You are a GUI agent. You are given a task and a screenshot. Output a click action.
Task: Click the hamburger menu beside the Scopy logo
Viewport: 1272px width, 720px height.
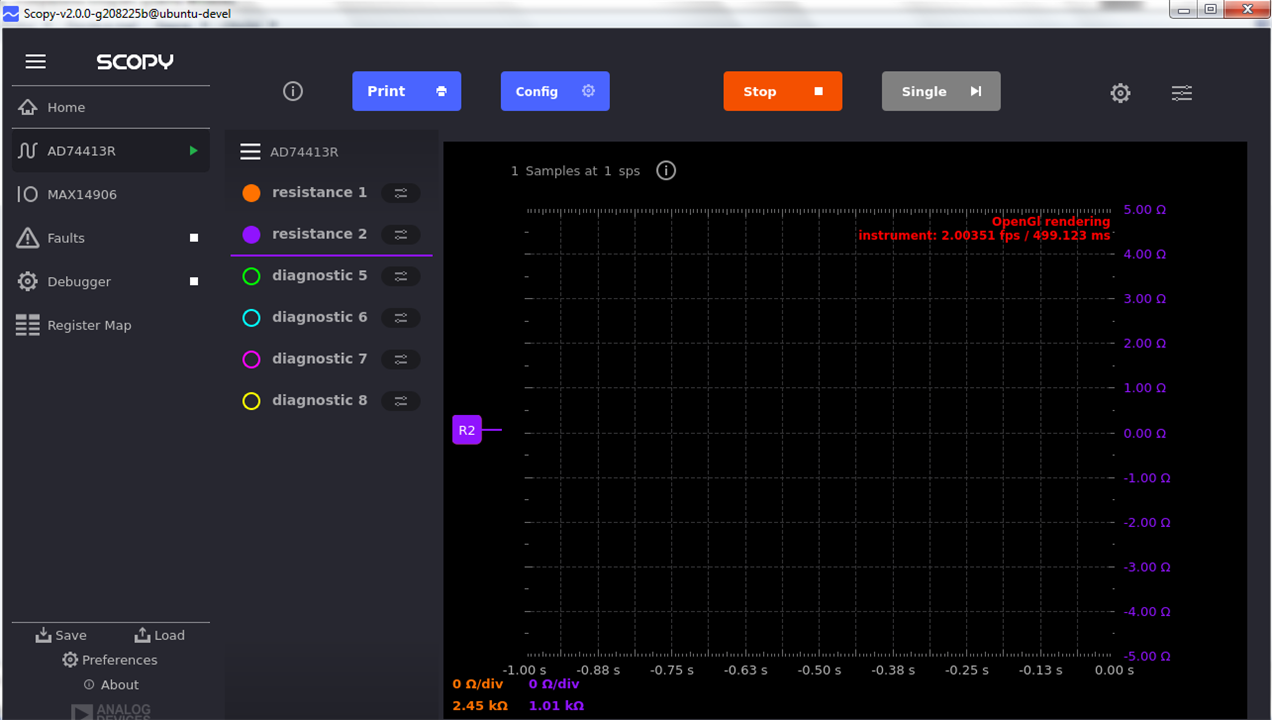pyautogui.click(x=36, y=62)
